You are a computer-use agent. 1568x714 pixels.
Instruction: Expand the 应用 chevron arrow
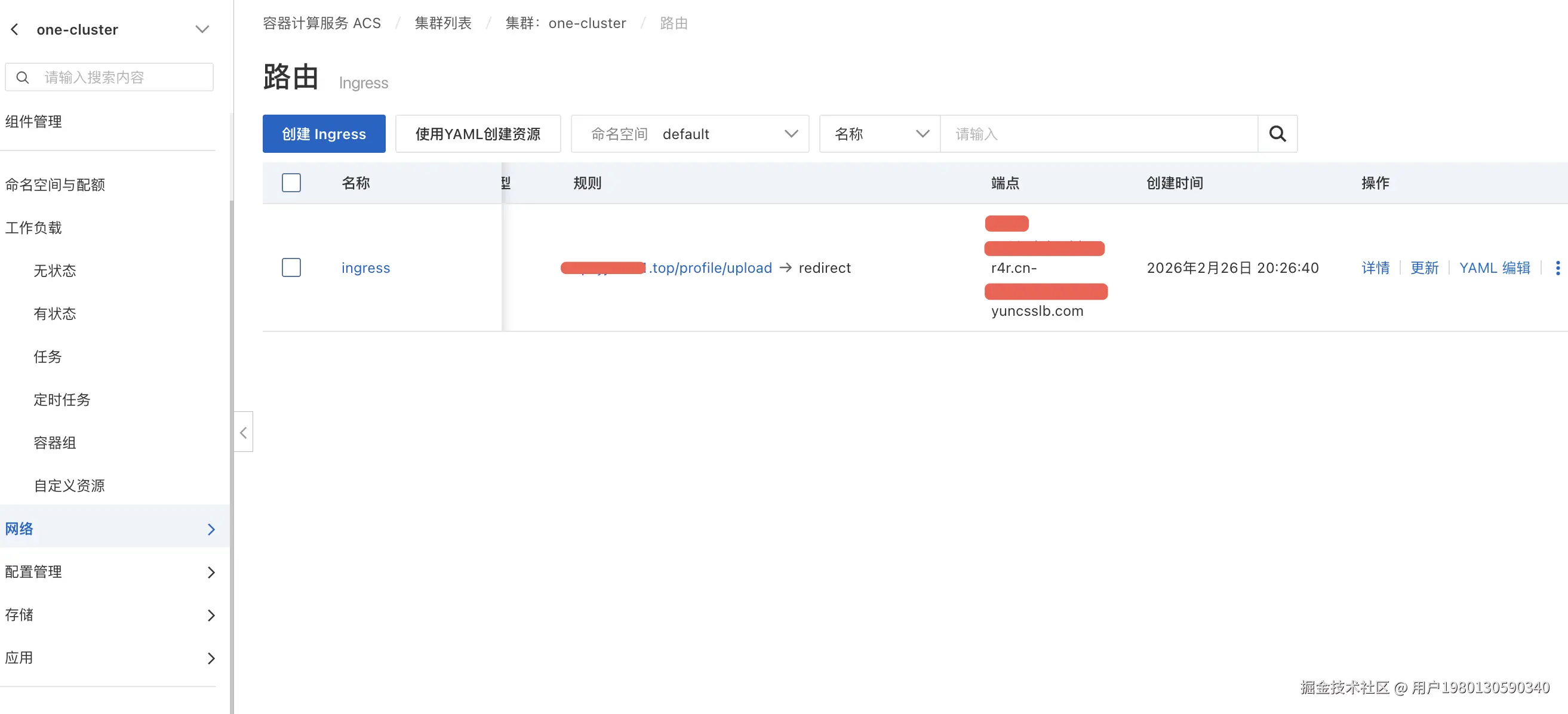point(211,658)
